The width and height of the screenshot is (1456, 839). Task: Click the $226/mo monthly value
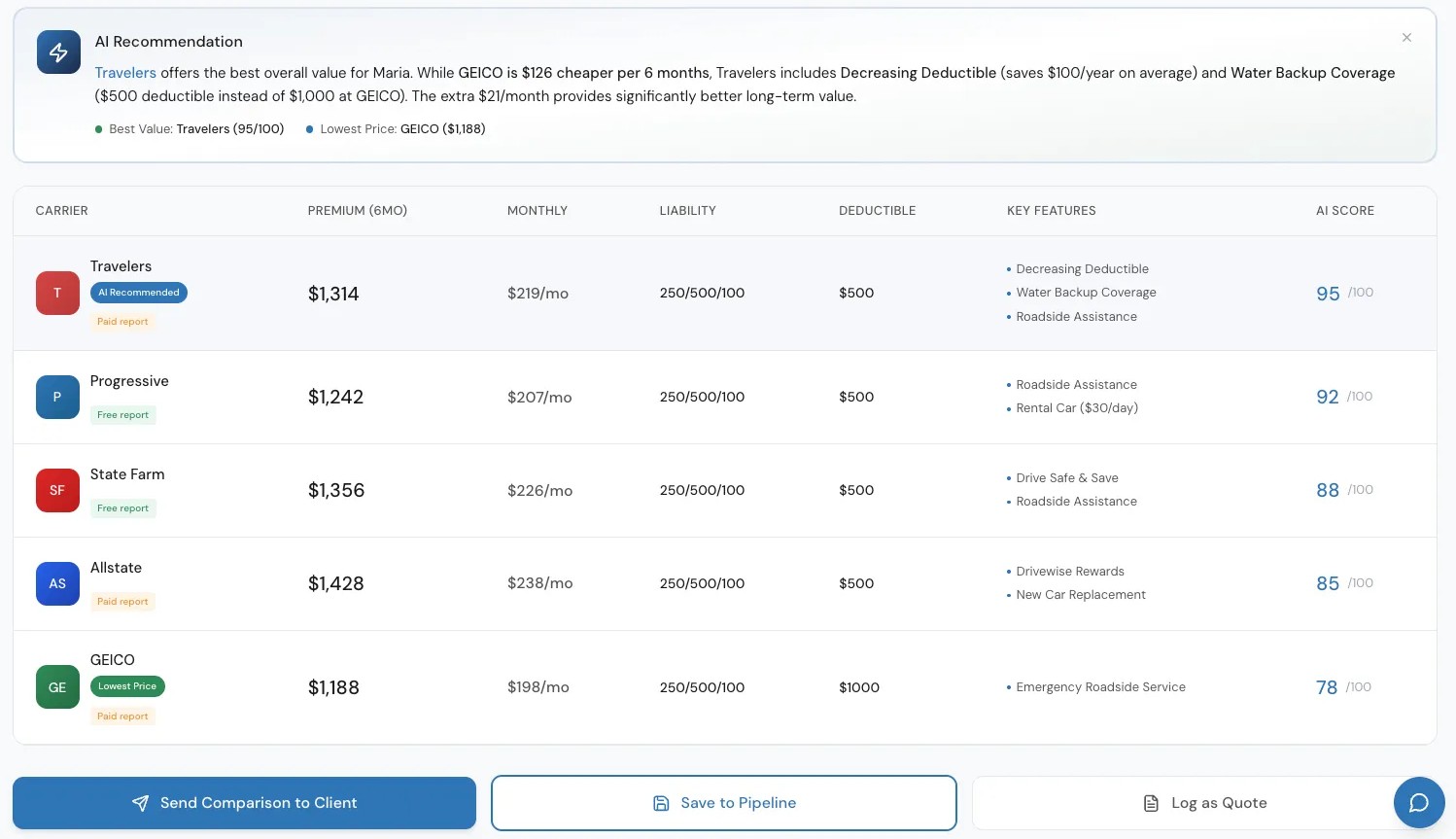point(540,491)
